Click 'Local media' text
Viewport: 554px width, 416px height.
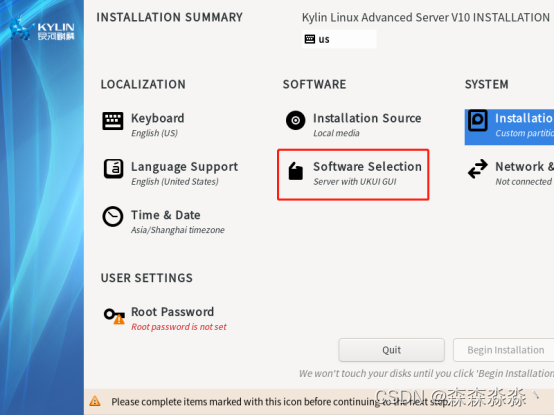tap(336, 133)
